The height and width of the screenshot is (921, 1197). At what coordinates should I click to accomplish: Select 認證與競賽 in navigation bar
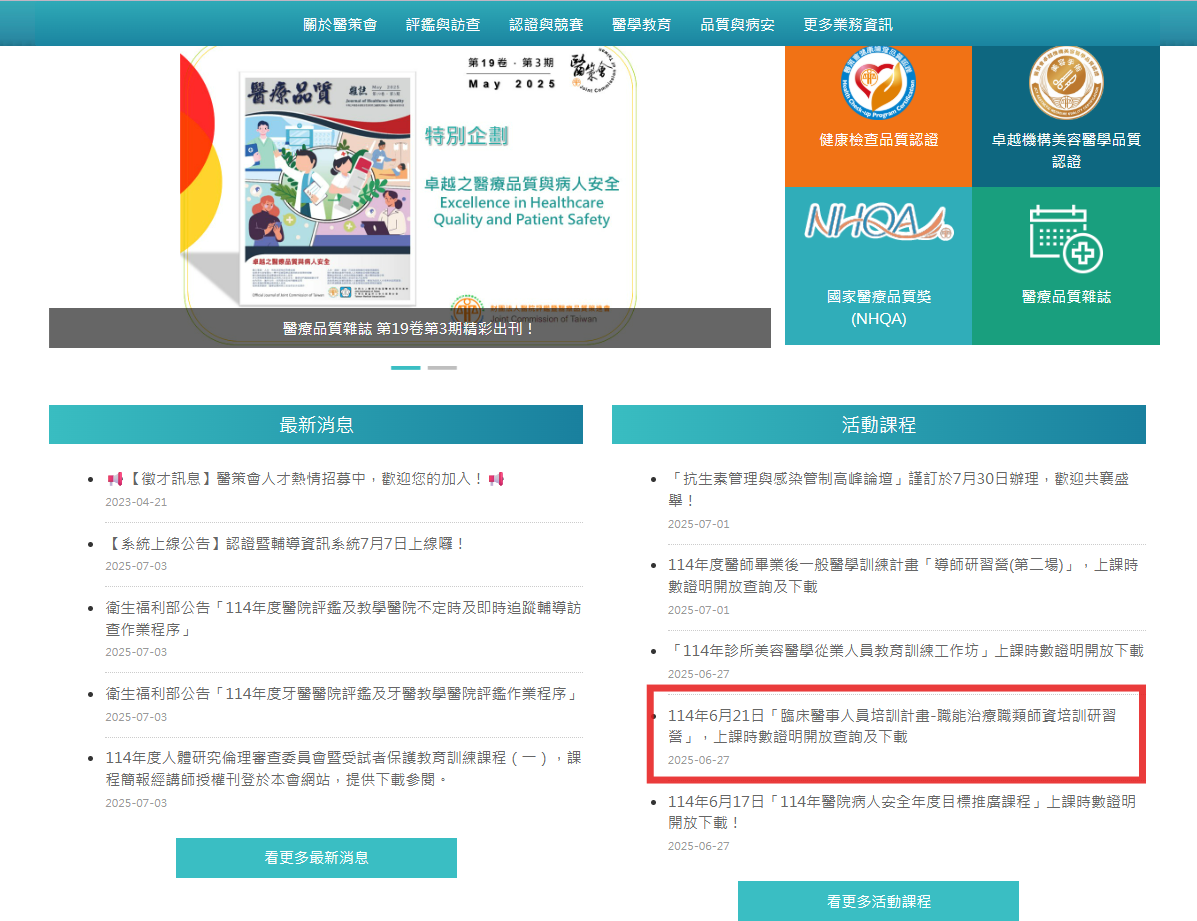coord(546,24)
